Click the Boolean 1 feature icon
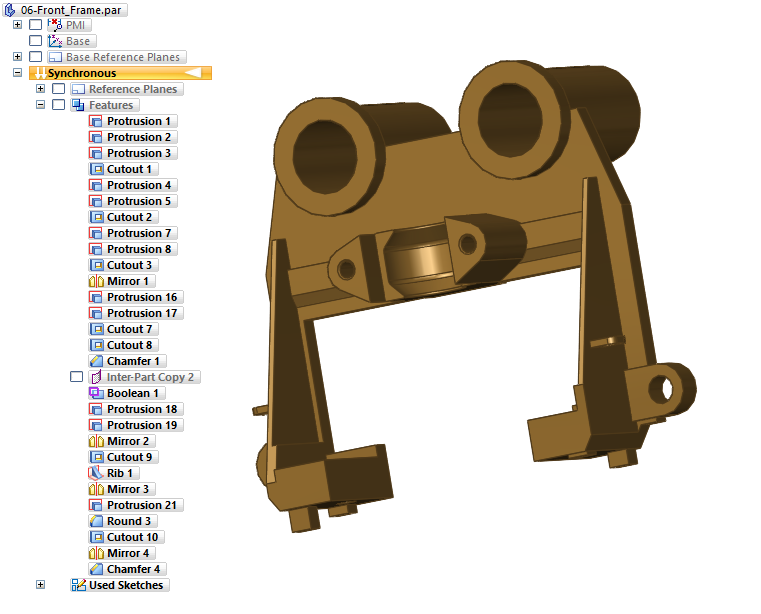 [96, 393]
